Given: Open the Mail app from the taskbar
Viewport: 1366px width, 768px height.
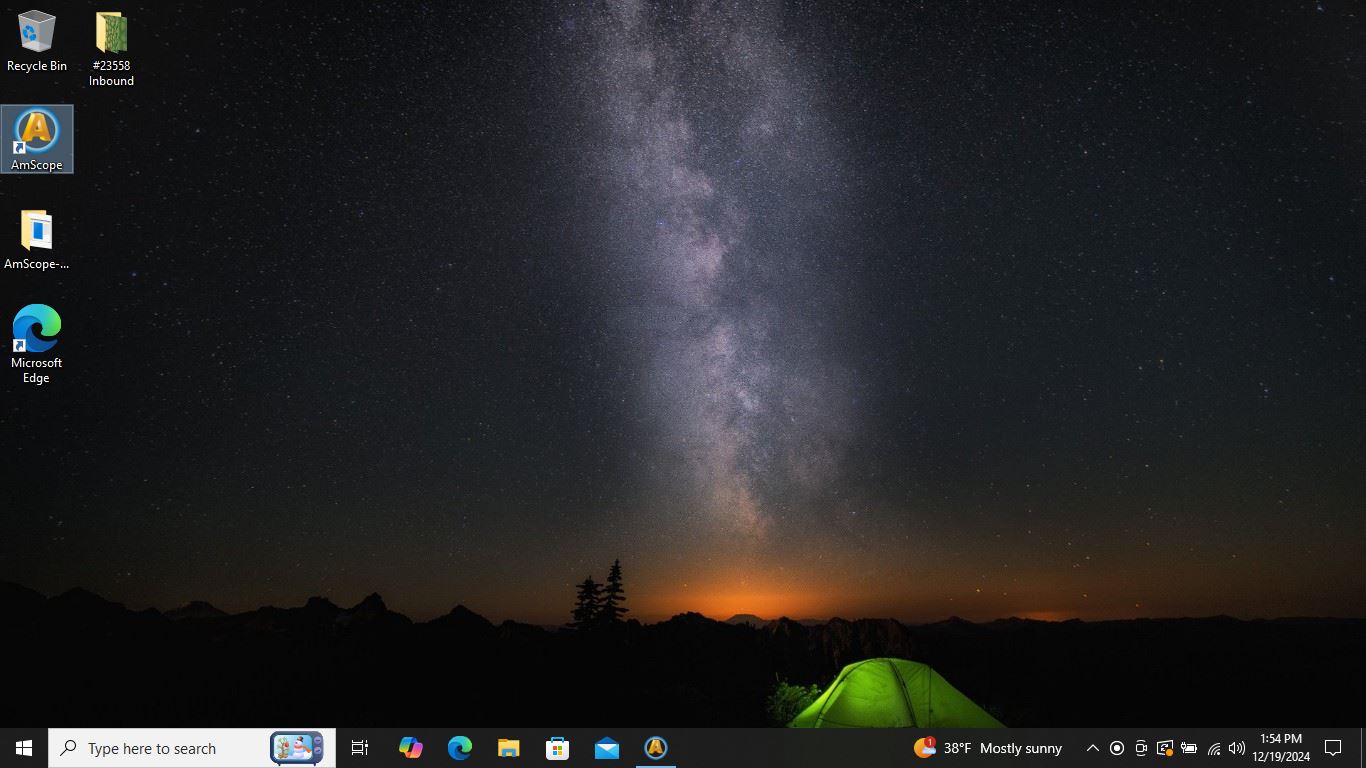Looking at the screenshot, I should [607, 748].
